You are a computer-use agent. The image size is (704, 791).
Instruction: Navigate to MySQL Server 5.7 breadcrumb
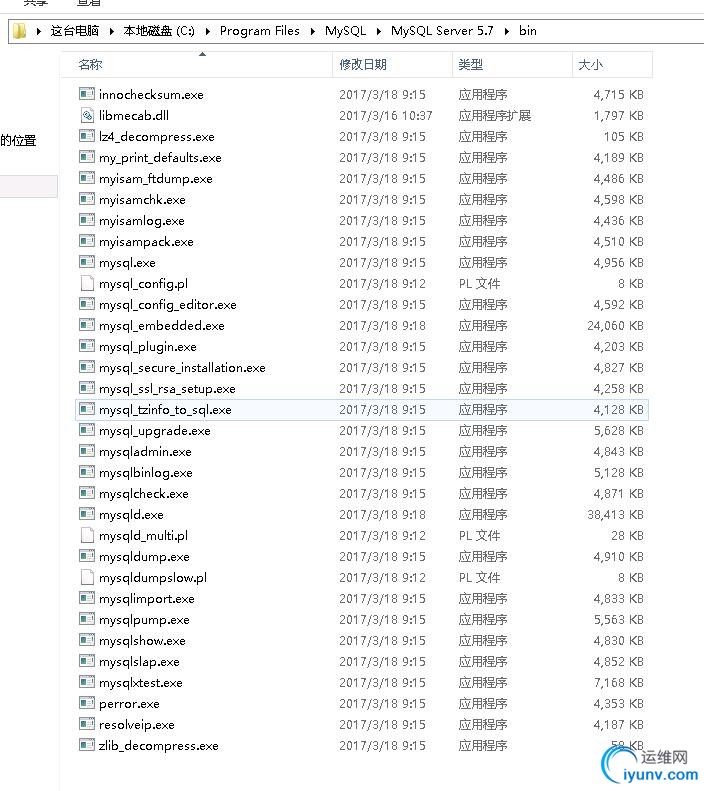point(442,31)
